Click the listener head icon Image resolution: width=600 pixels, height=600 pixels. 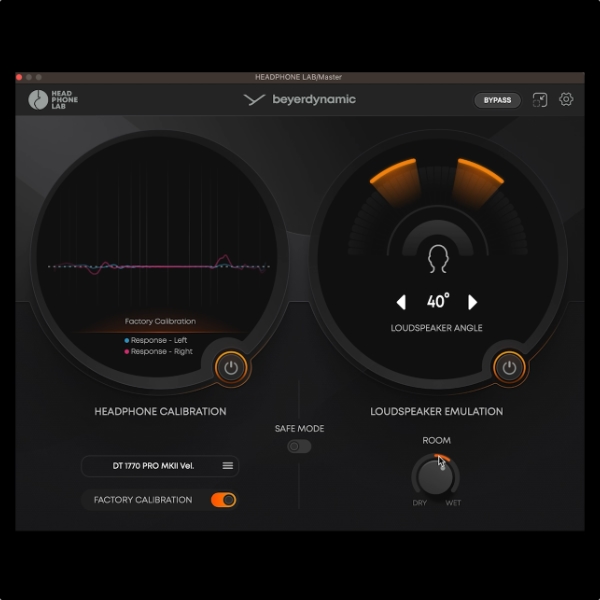pyautogui.click(x=438, y=259)
